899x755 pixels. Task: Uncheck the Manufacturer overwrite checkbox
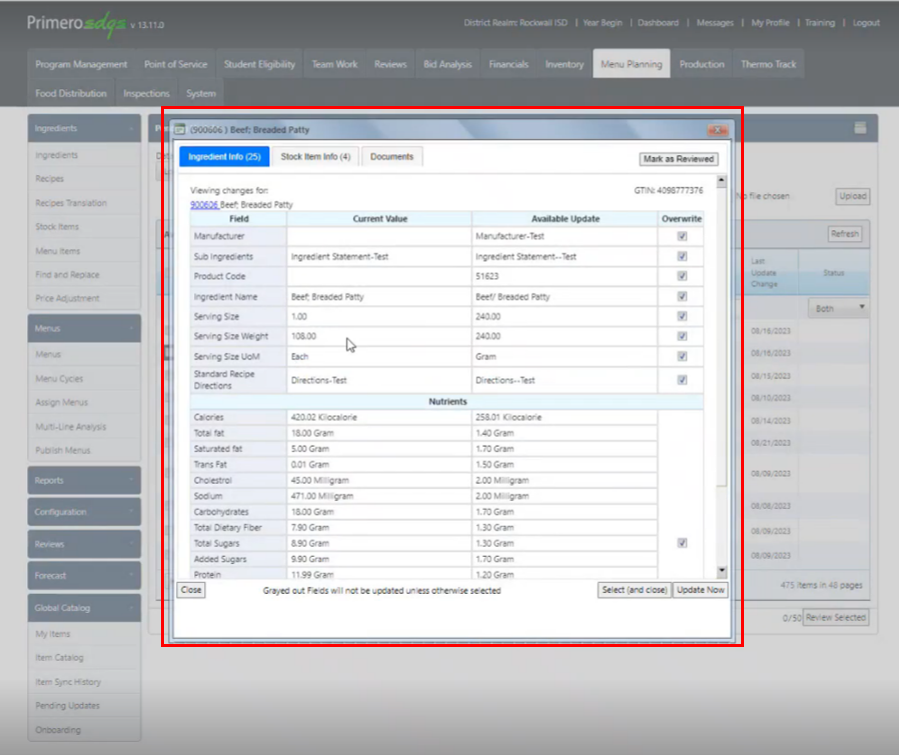click(682, 237)
